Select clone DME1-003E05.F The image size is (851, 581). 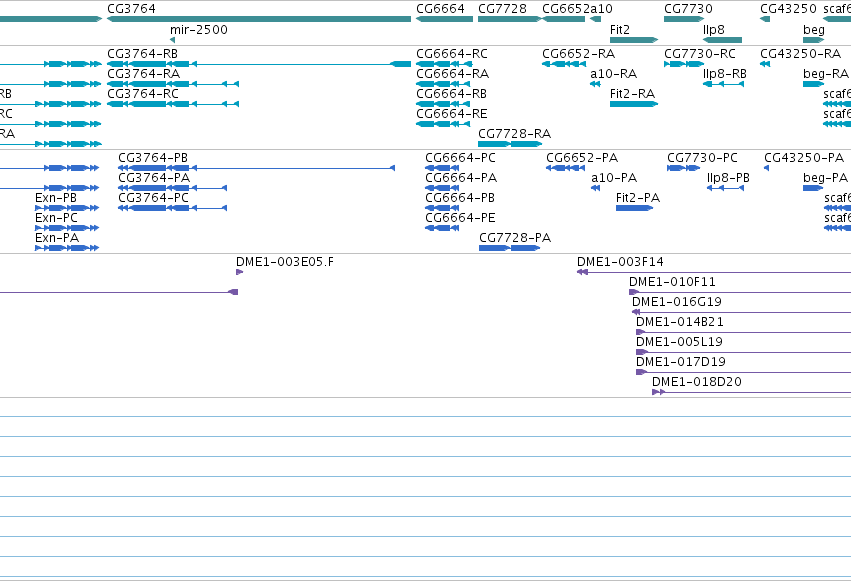[239, 272]
